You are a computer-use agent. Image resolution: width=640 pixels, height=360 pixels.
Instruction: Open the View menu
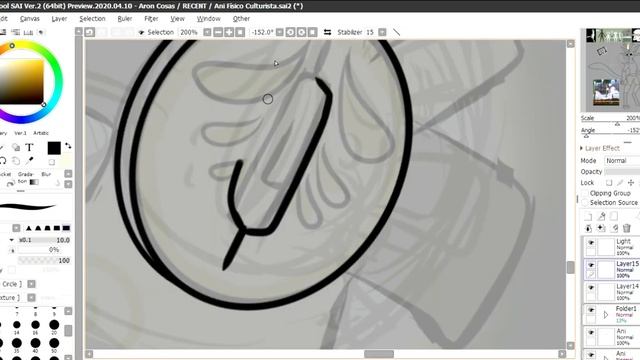point(177,19)
